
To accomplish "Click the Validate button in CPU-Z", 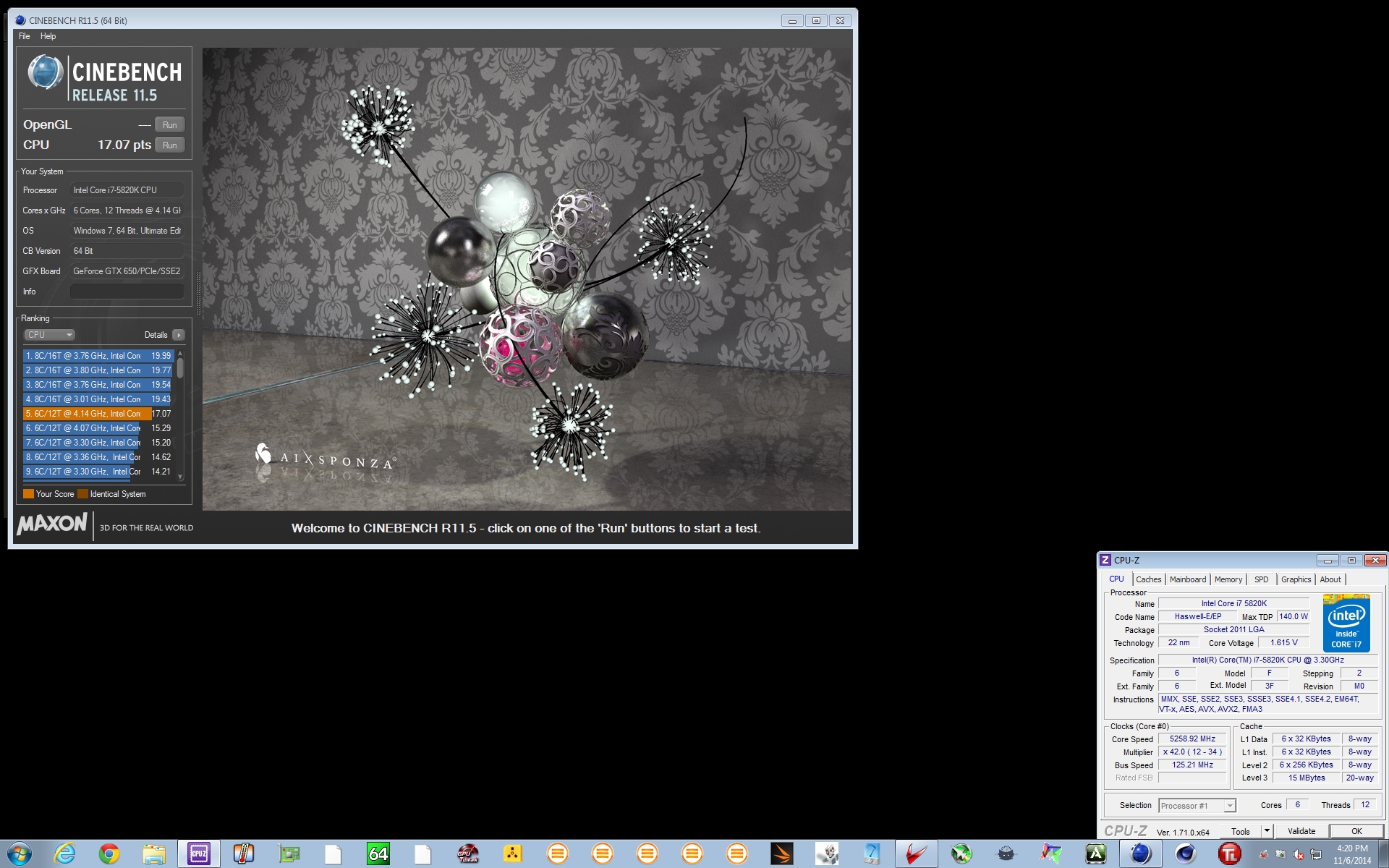I will 1301,832.
